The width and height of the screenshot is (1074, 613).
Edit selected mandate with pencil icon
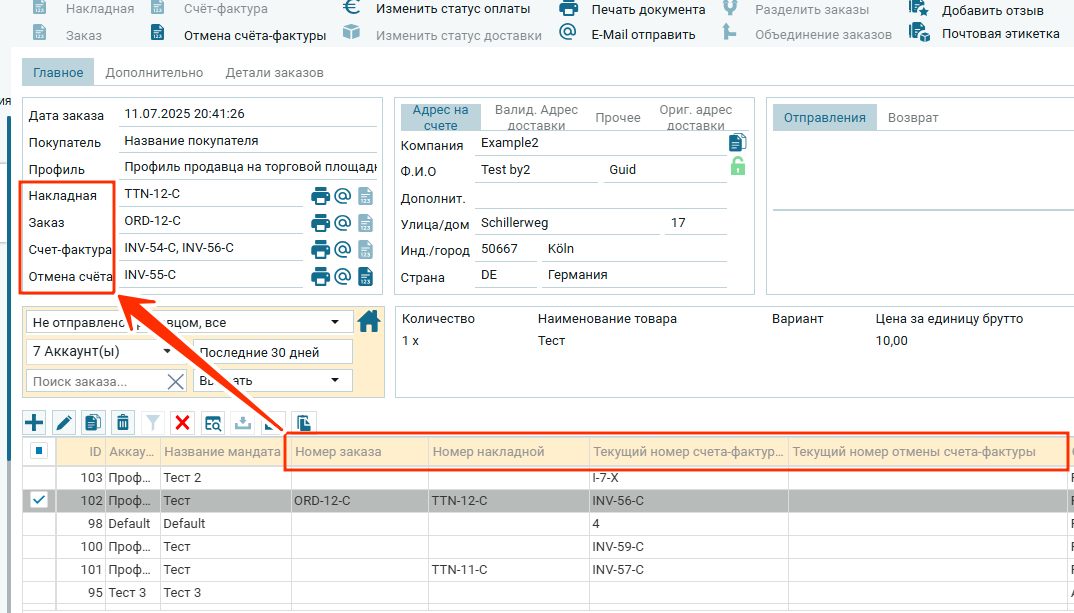pyautogui.click(x=63, y=423)
